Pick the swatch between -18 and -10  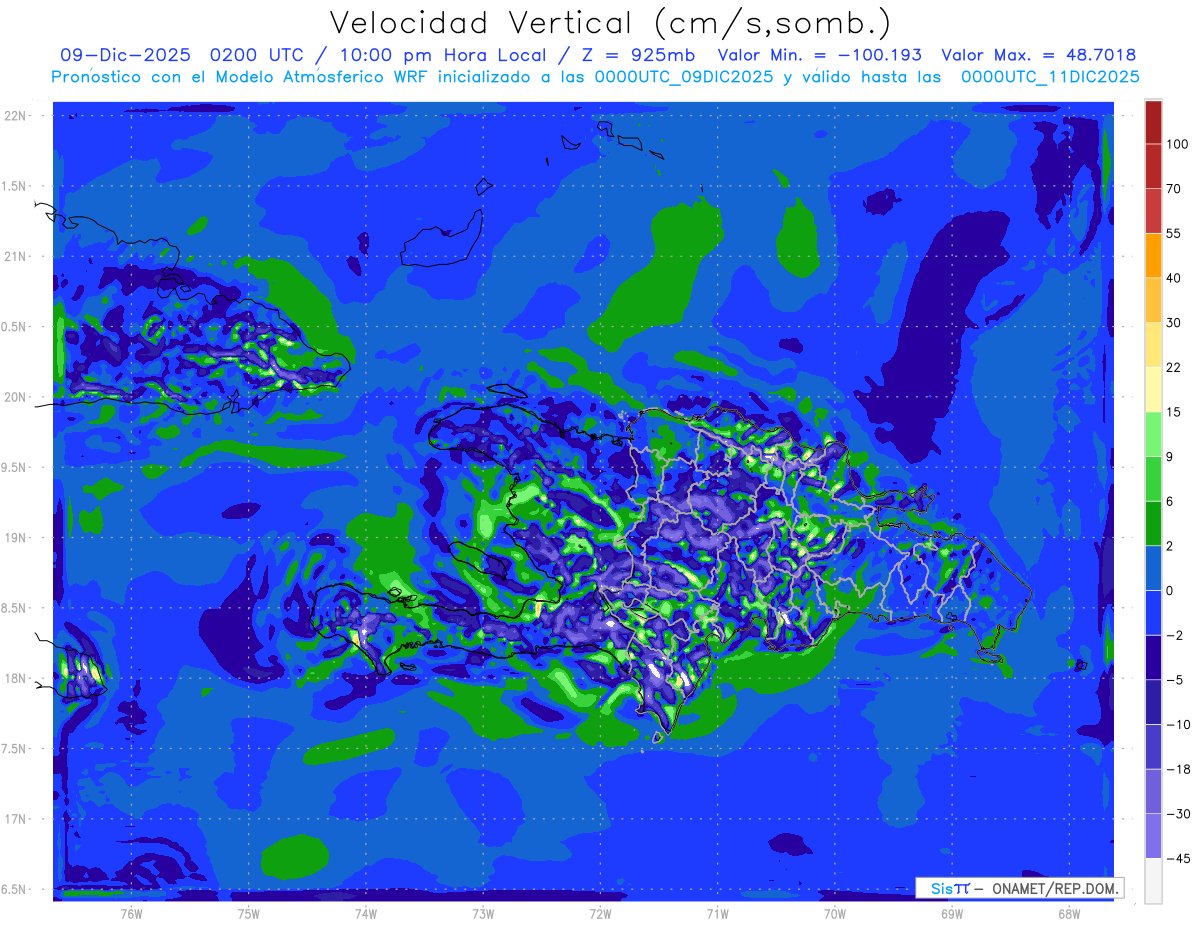coord(1153,747)
